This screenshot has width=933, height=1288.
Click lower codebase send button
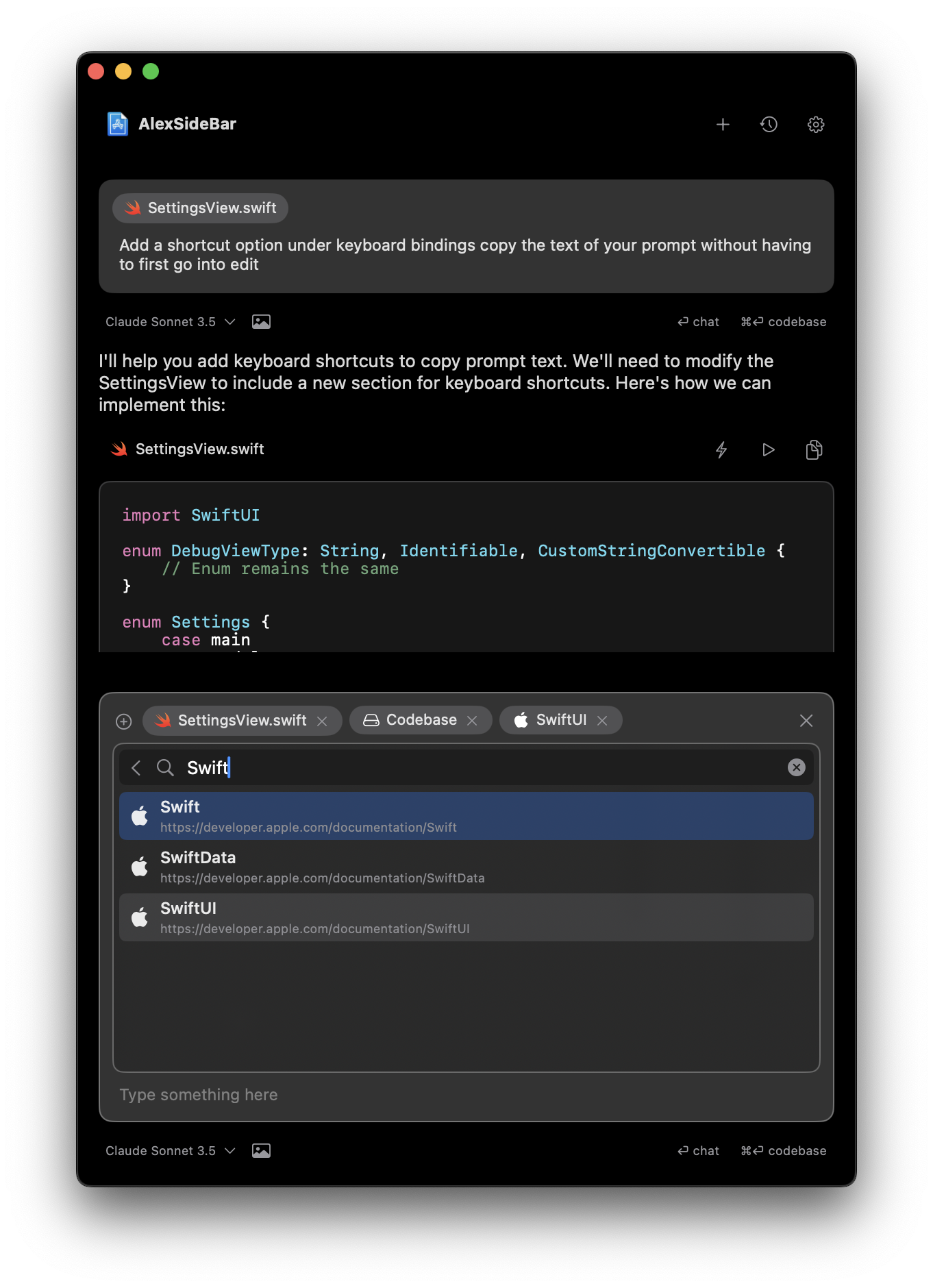pos(783,1151)
